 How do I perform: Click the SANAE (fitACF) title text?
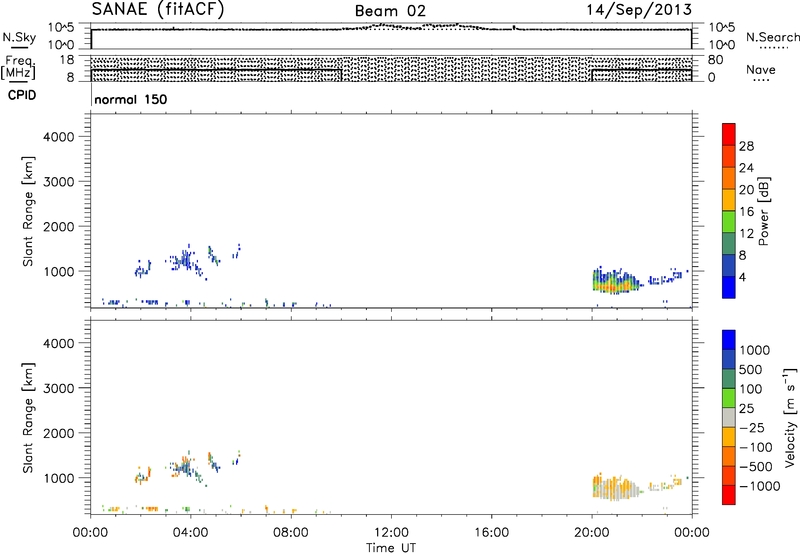click(x=158, y=9)
